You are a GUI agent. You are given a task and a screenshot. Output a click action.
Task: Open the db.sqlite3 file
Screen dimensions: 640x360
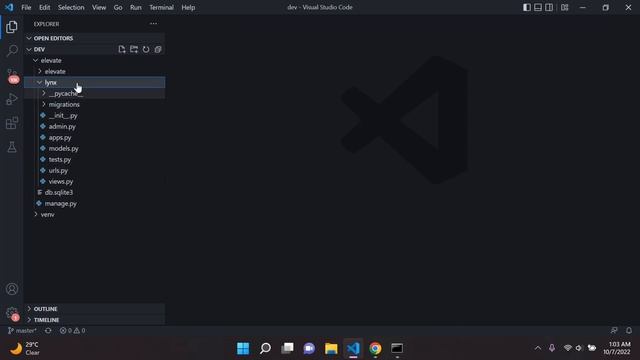coord(94,192)
